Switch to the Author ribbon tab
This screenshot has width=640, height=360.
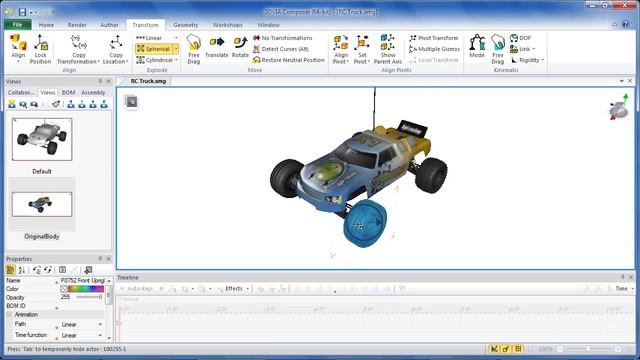click(109, 25)
